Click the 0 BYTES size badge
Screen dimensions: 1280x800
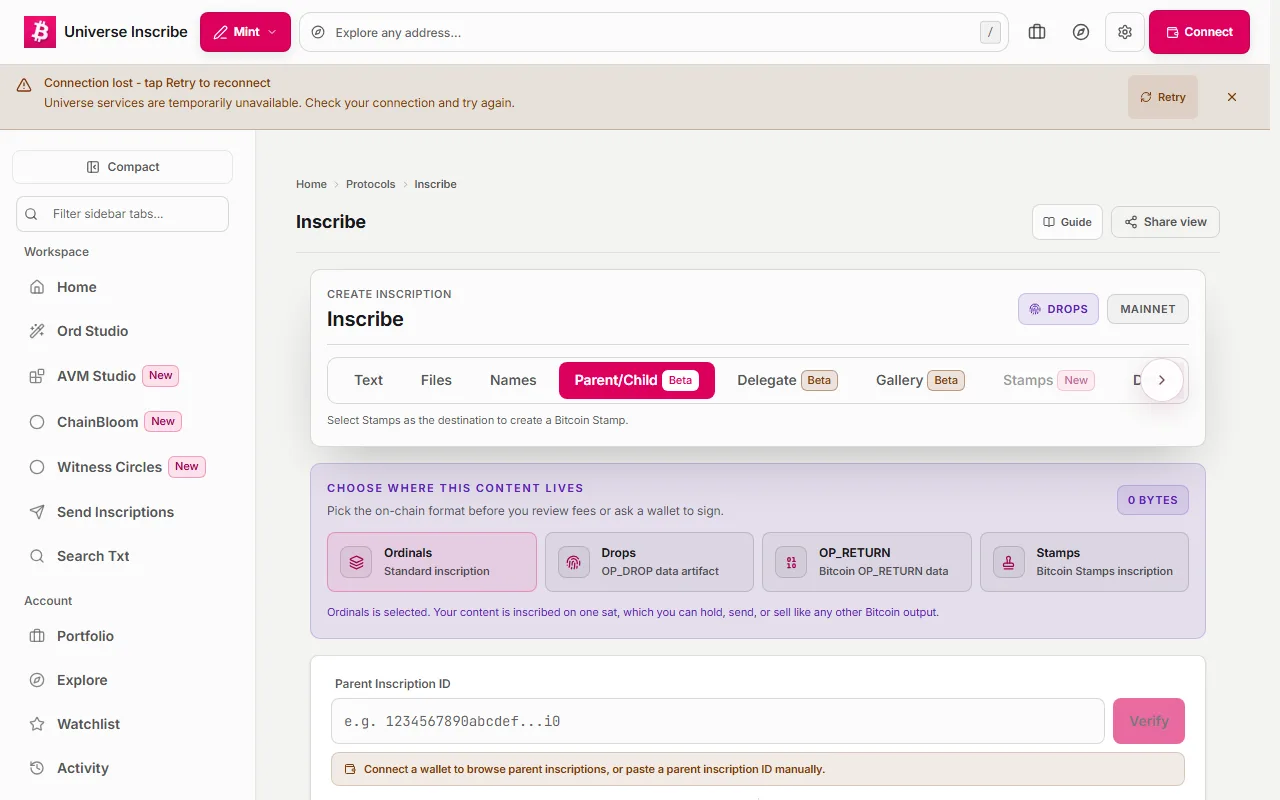1153,500
